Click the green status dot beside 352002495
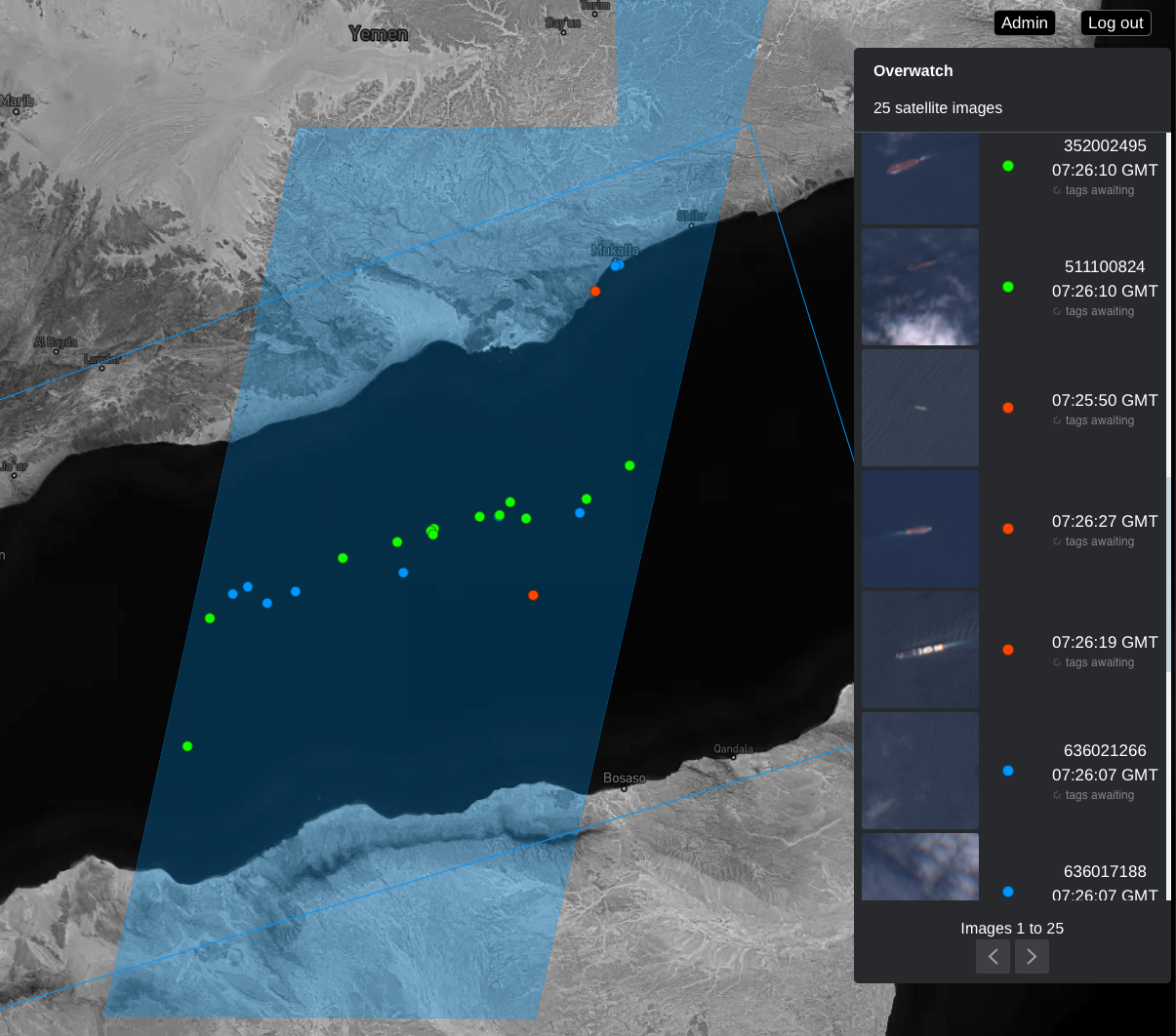The height and width of the screenshot is (1036, 1176). tap(1008, 167)
